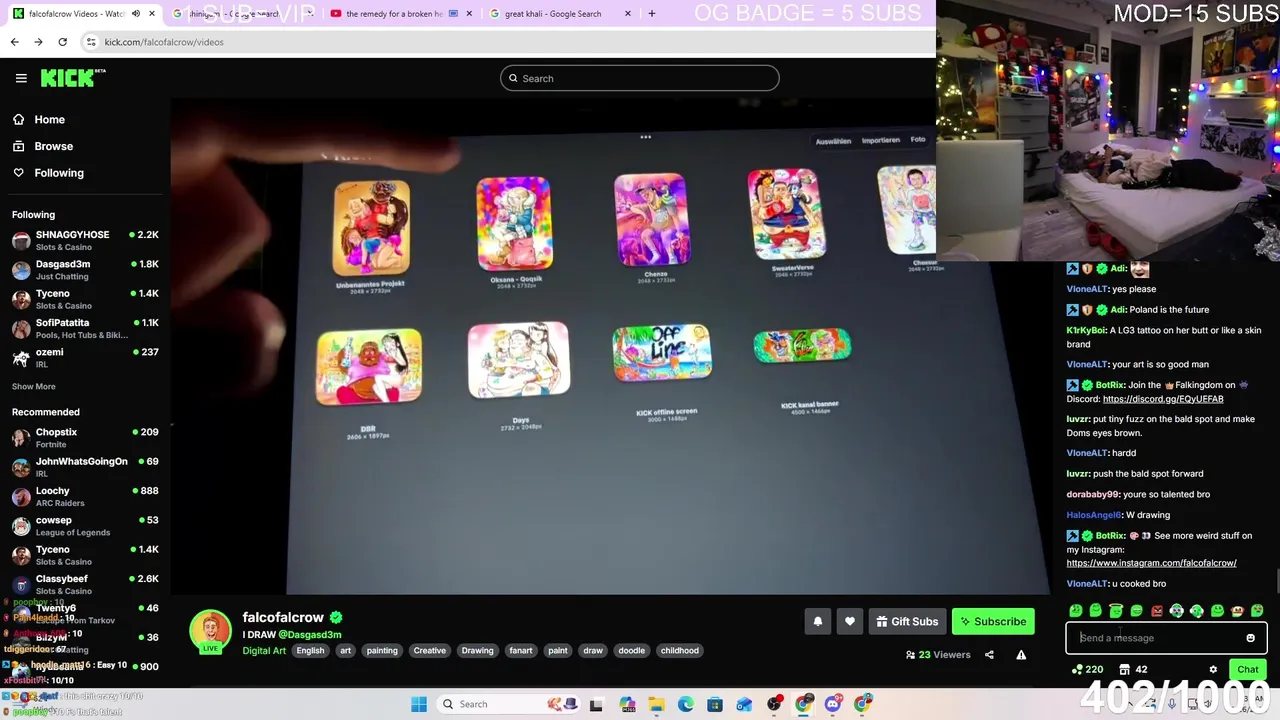Click the Windows taskbar Search box
The image size is (1280, 720).
pos(508,704)
